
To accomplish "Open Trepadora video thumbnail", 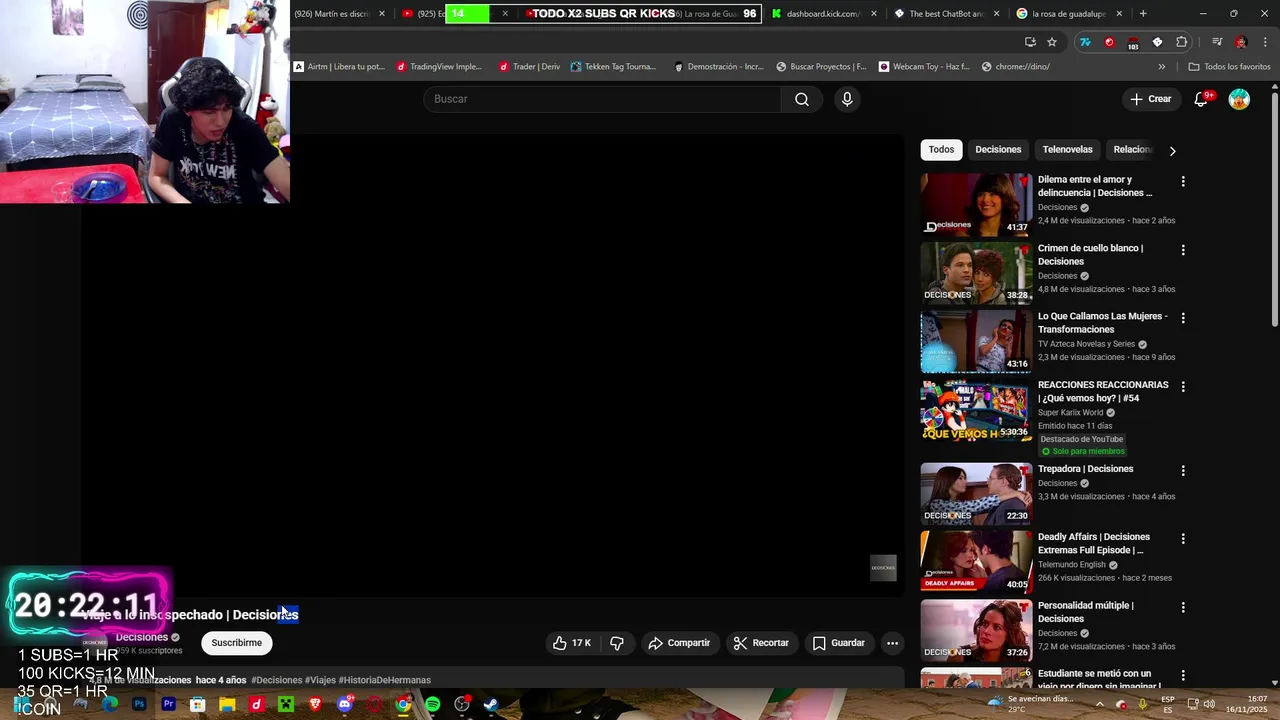I will (x=976, y=494).
